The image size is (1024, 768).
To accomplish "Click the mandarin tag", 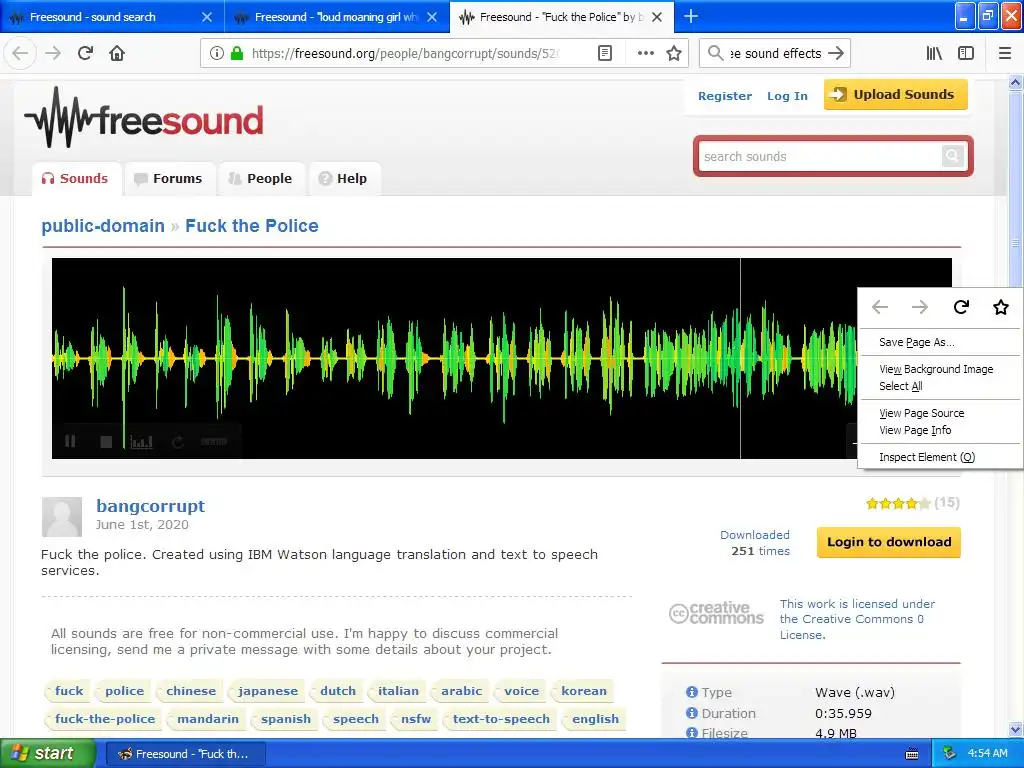I will (208, 719).
